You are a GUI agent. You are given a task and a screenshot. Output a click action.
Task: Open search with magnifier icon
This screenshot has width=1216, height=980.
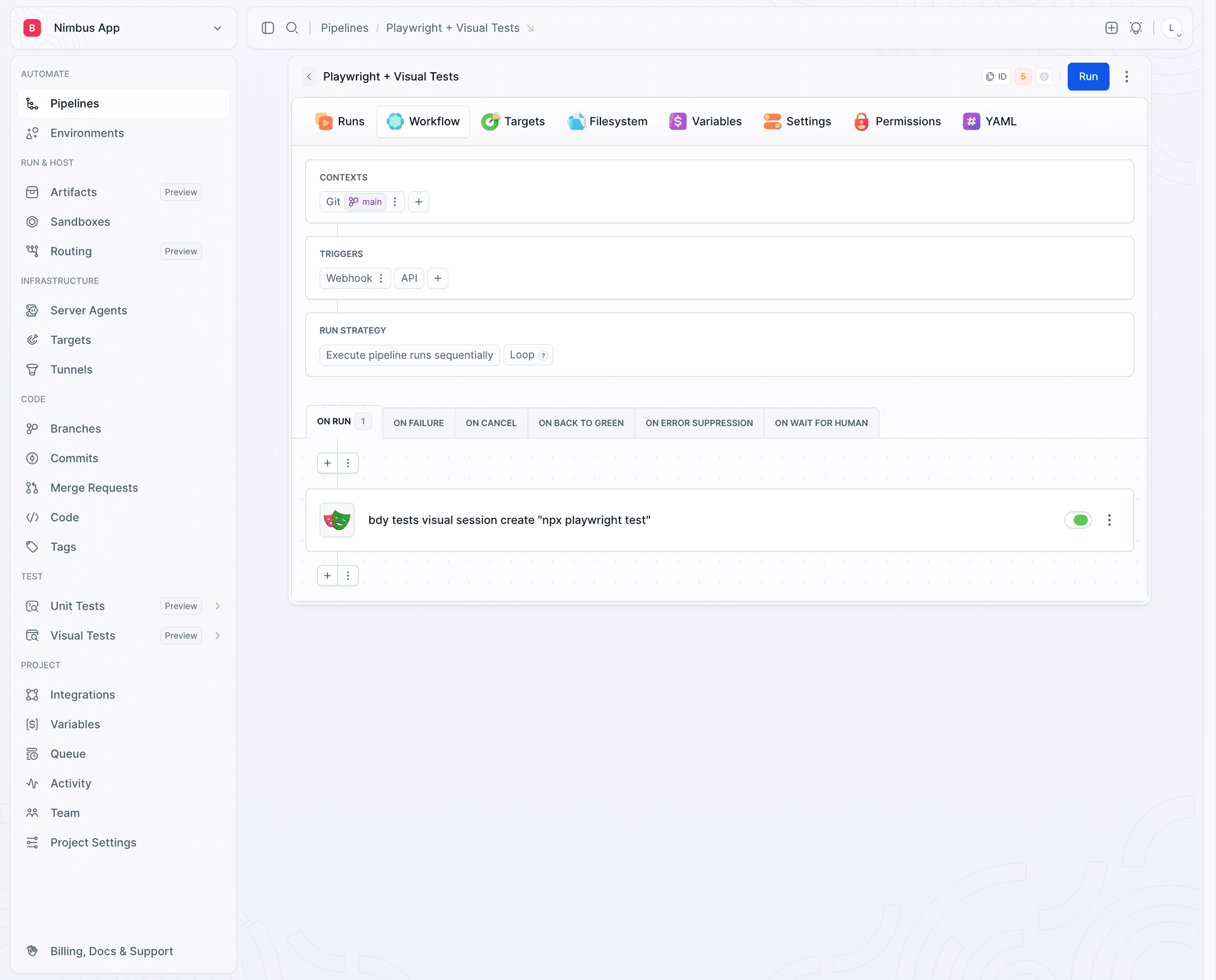click(x=292, y=28)
